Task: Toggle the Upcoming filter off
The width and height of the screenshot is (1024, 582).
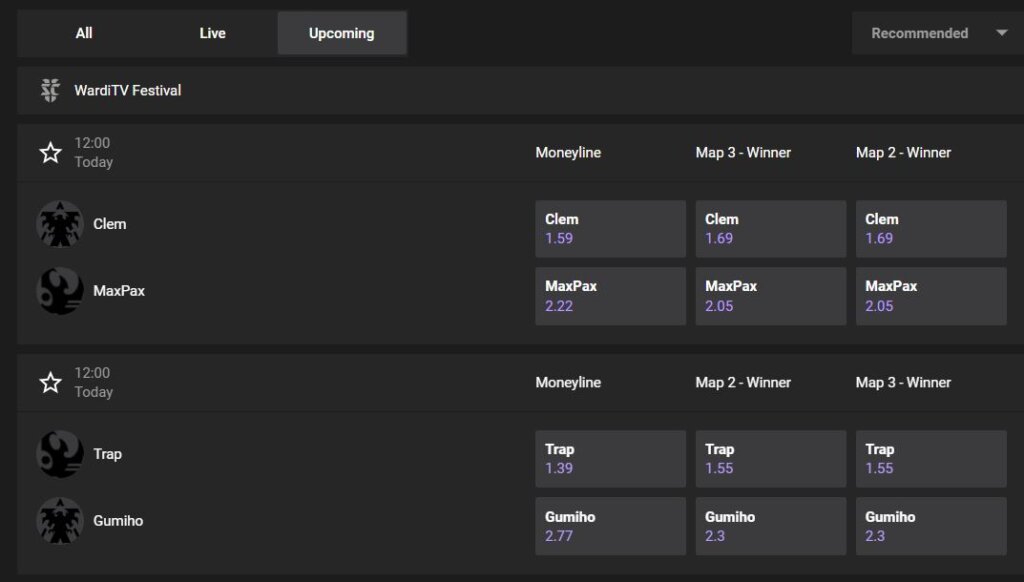Action: 341,33
